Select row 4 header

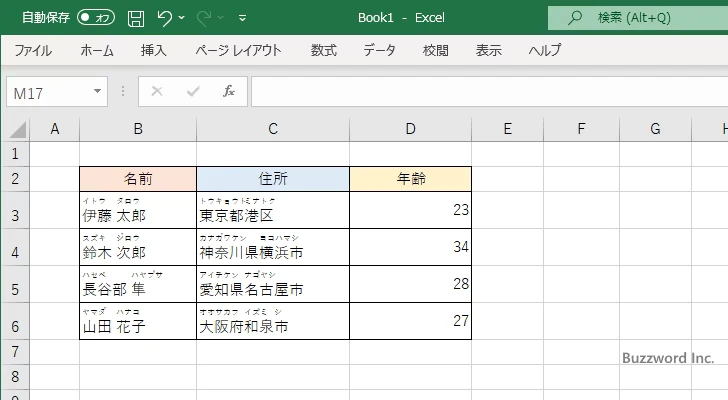coord(15,247)
